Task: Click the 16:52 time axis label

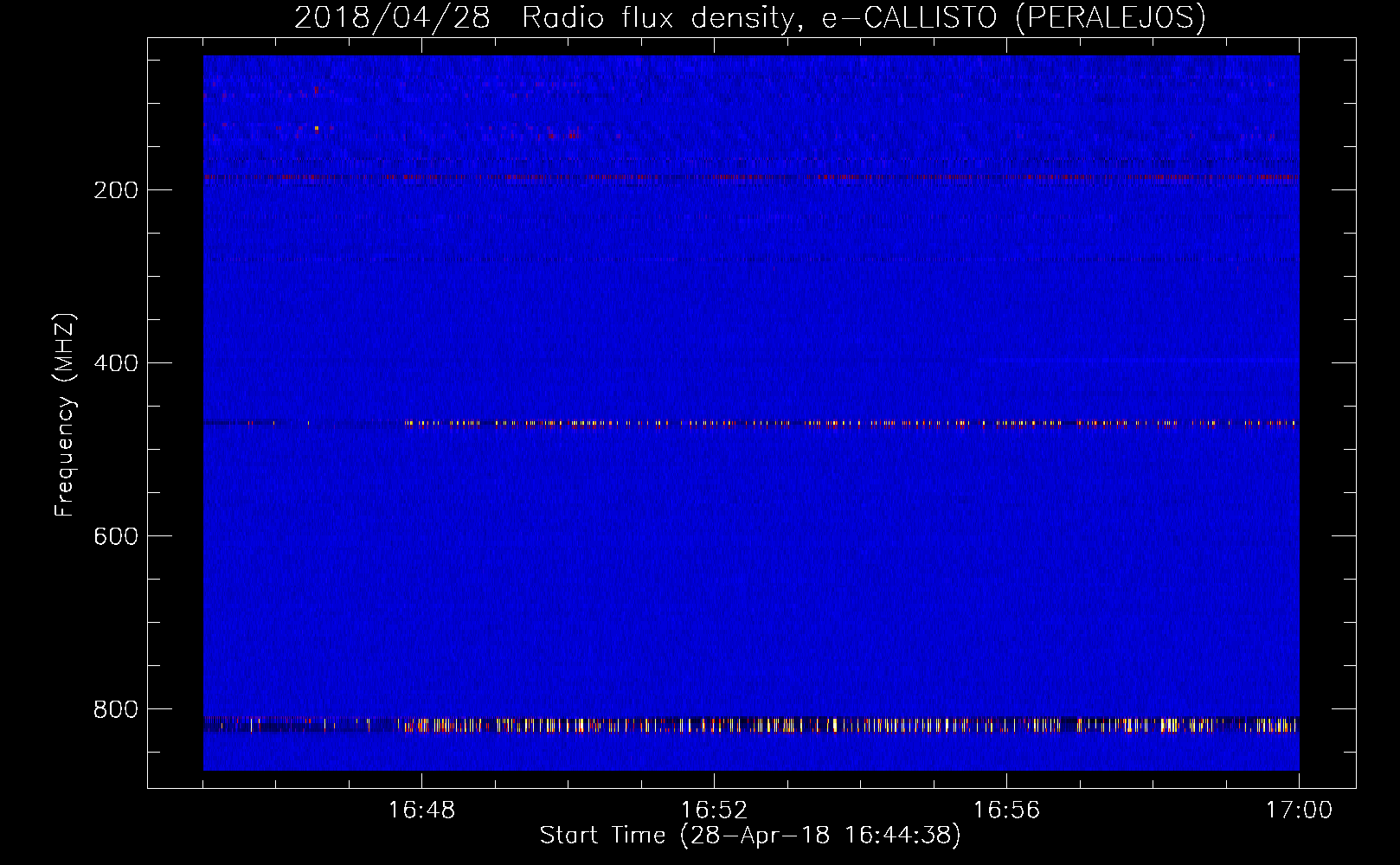Action: click(714, 811)
